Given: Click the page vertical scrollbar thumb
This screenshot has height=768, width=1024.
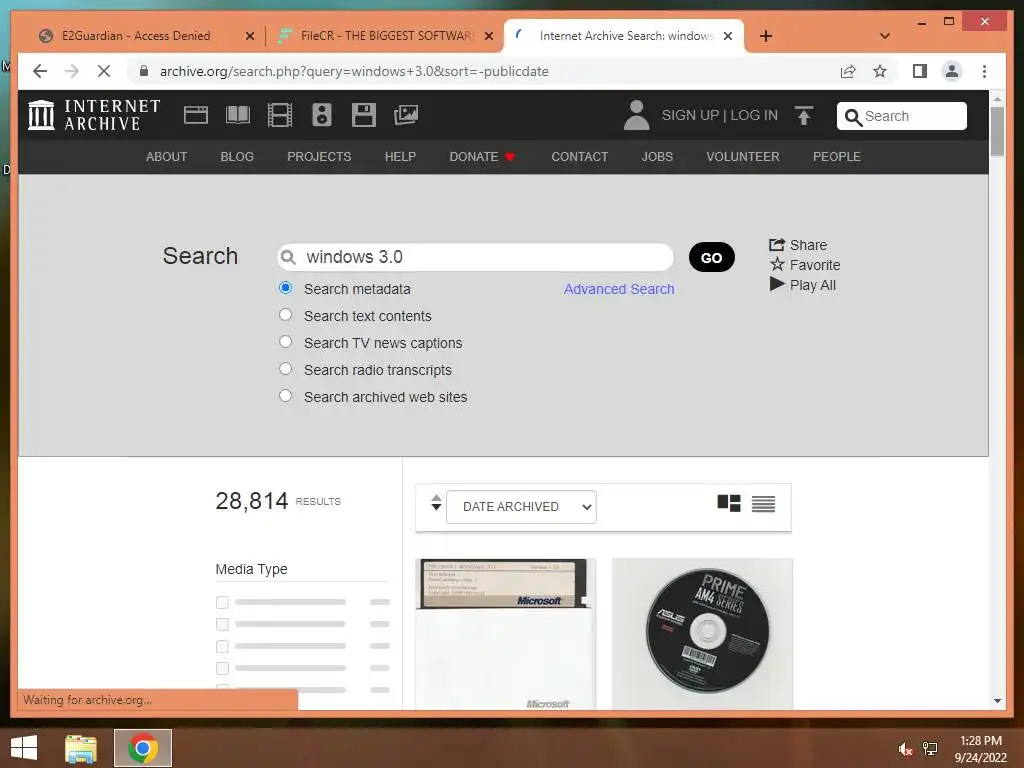Looking at the screenshot, I should pyautogui.click(x=997, y=131).
